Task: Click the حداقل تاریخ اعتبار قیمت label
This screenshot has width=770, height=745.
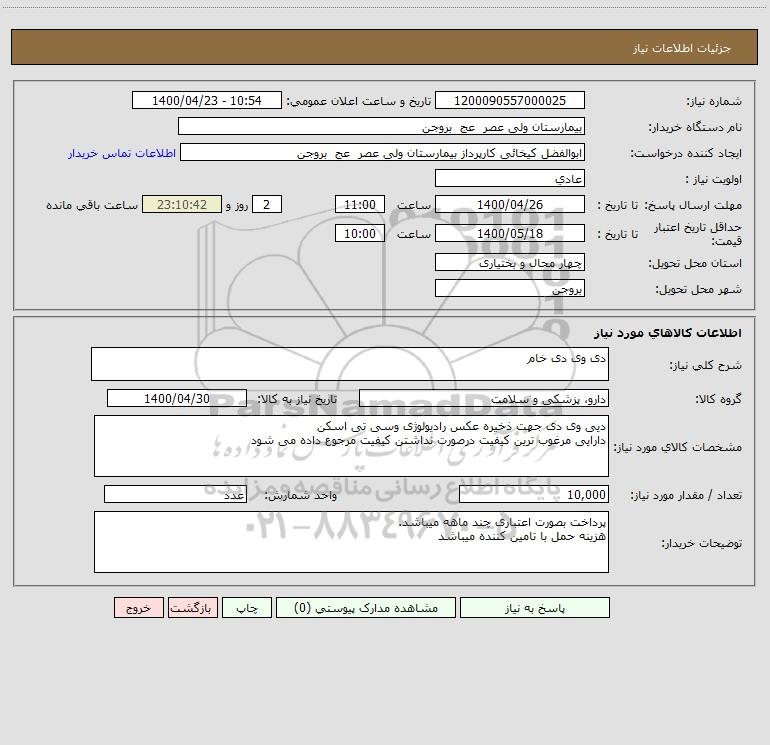Action: 697,234
